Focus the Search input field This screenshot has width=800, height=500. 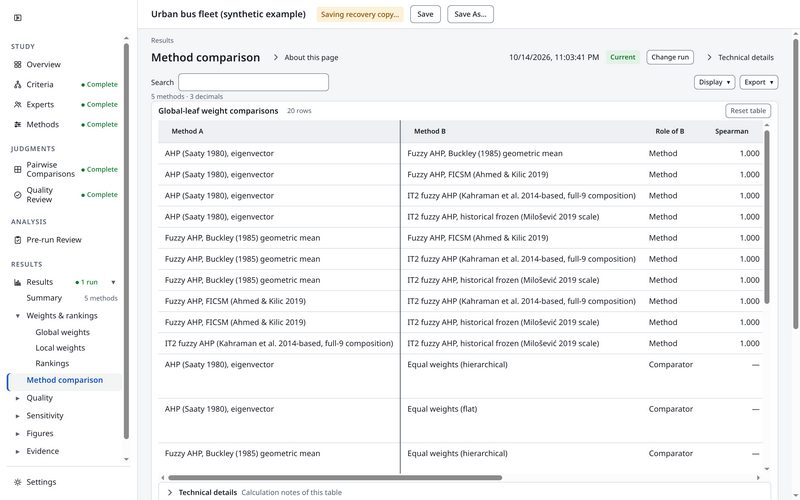(253, 82)
